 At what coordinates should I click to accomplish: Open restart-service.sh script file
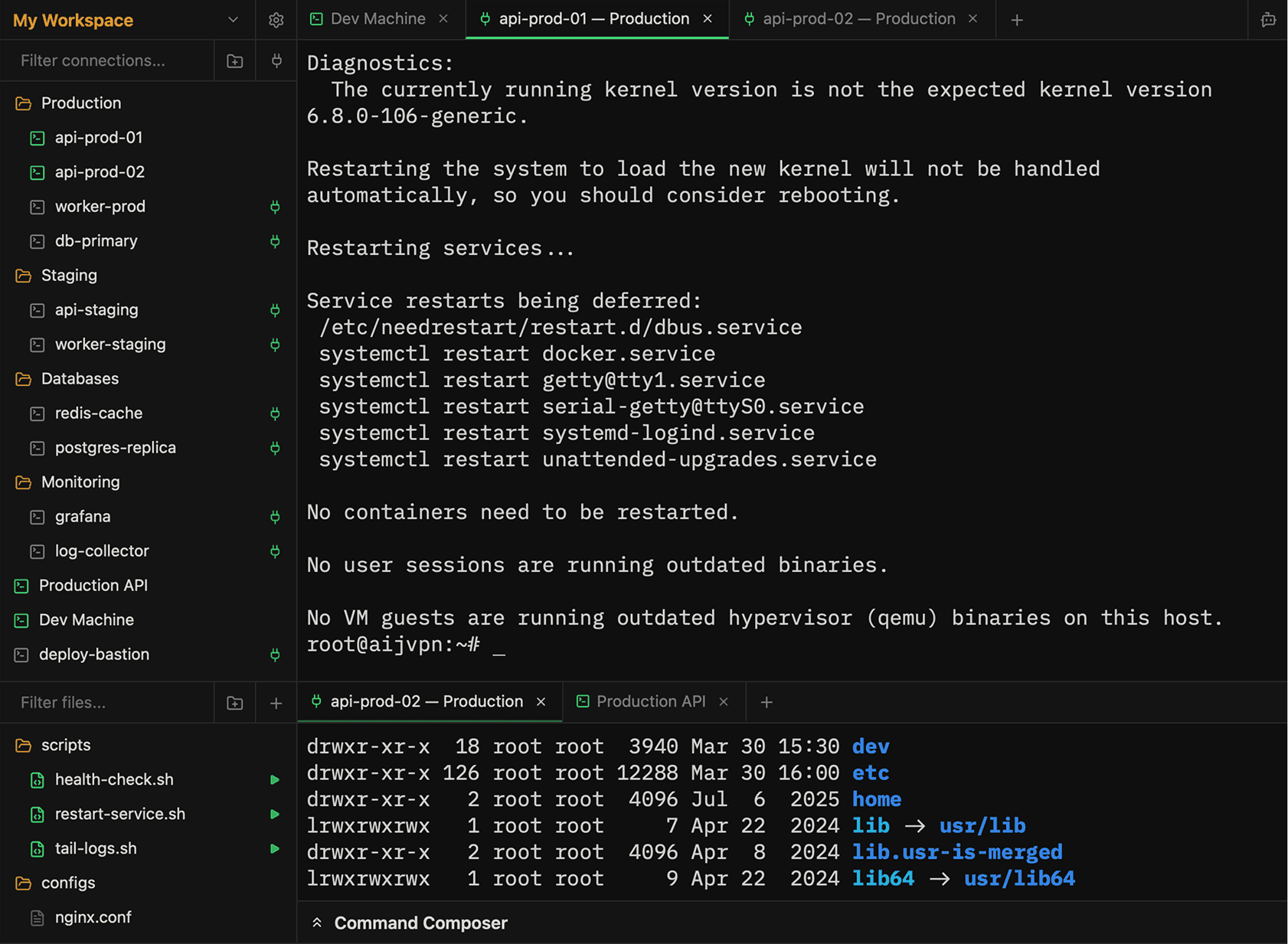pyautogui.click(x=149, y=814)
